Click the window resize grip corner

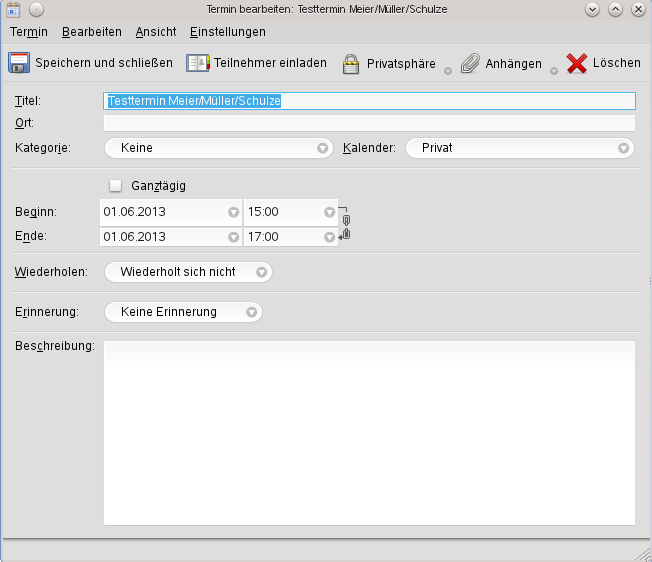point(644,555)
